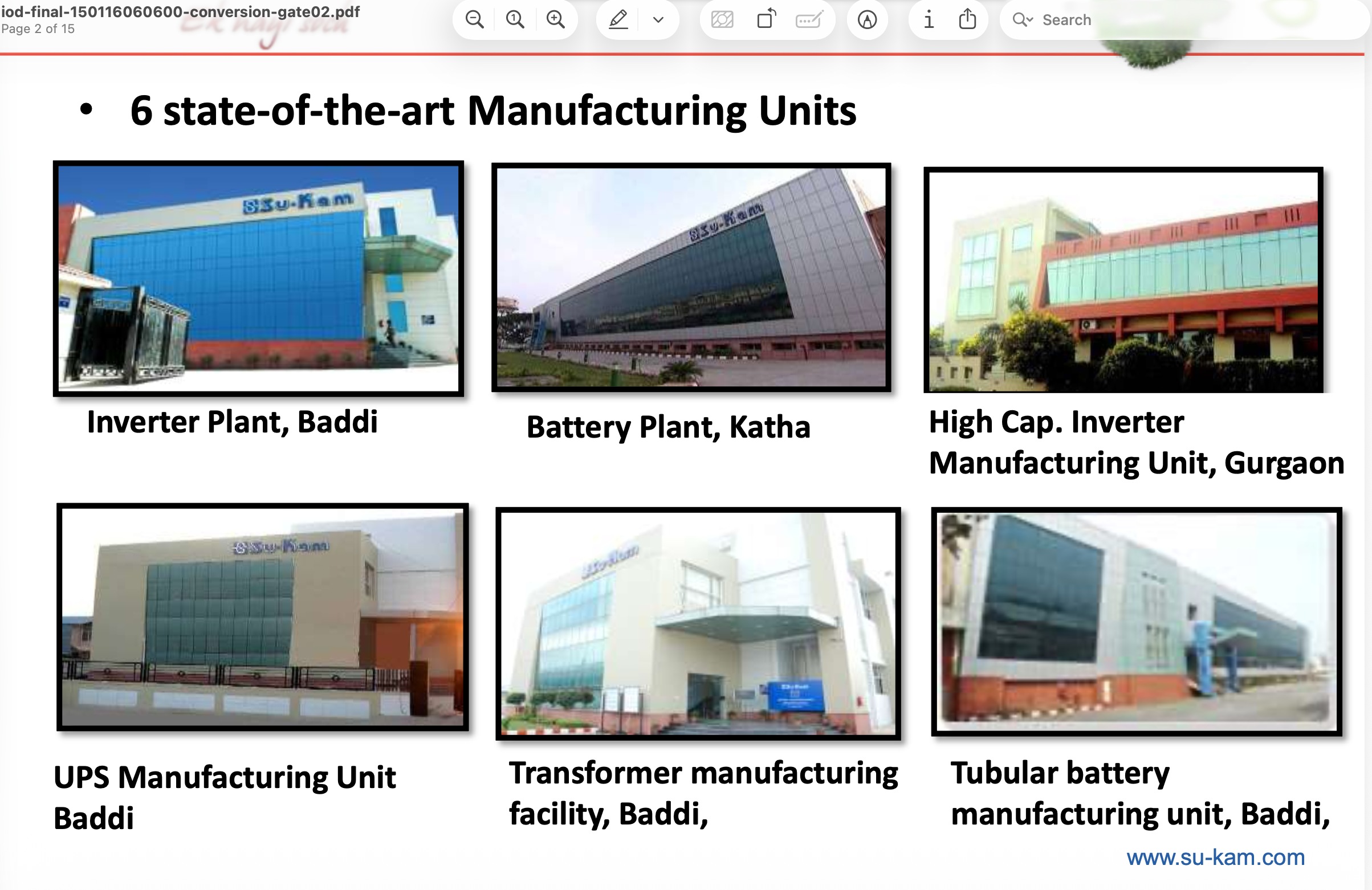Click the "Inverter Plant, Baddi" caption

(233, 422)
